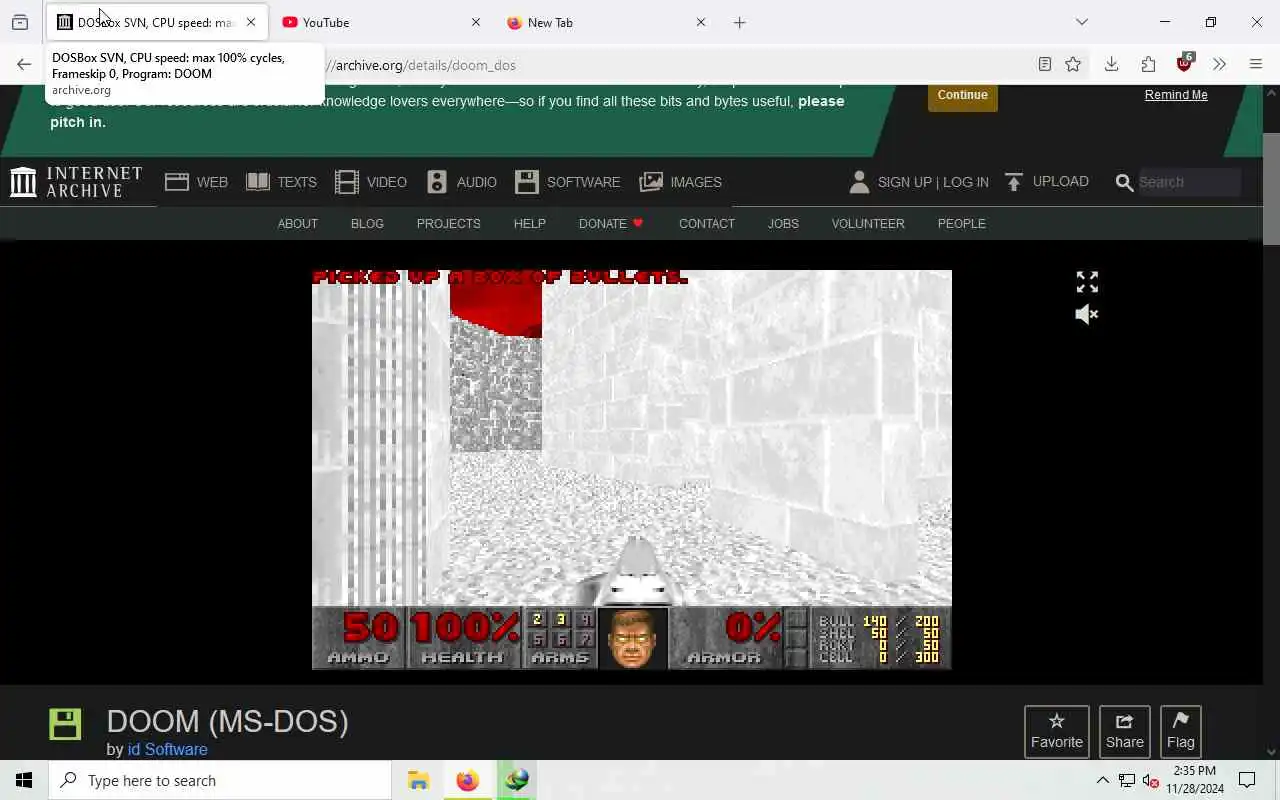Screen dimensions: 1280x800
Task: Open the JOBS link
Action: coord(783,223)
